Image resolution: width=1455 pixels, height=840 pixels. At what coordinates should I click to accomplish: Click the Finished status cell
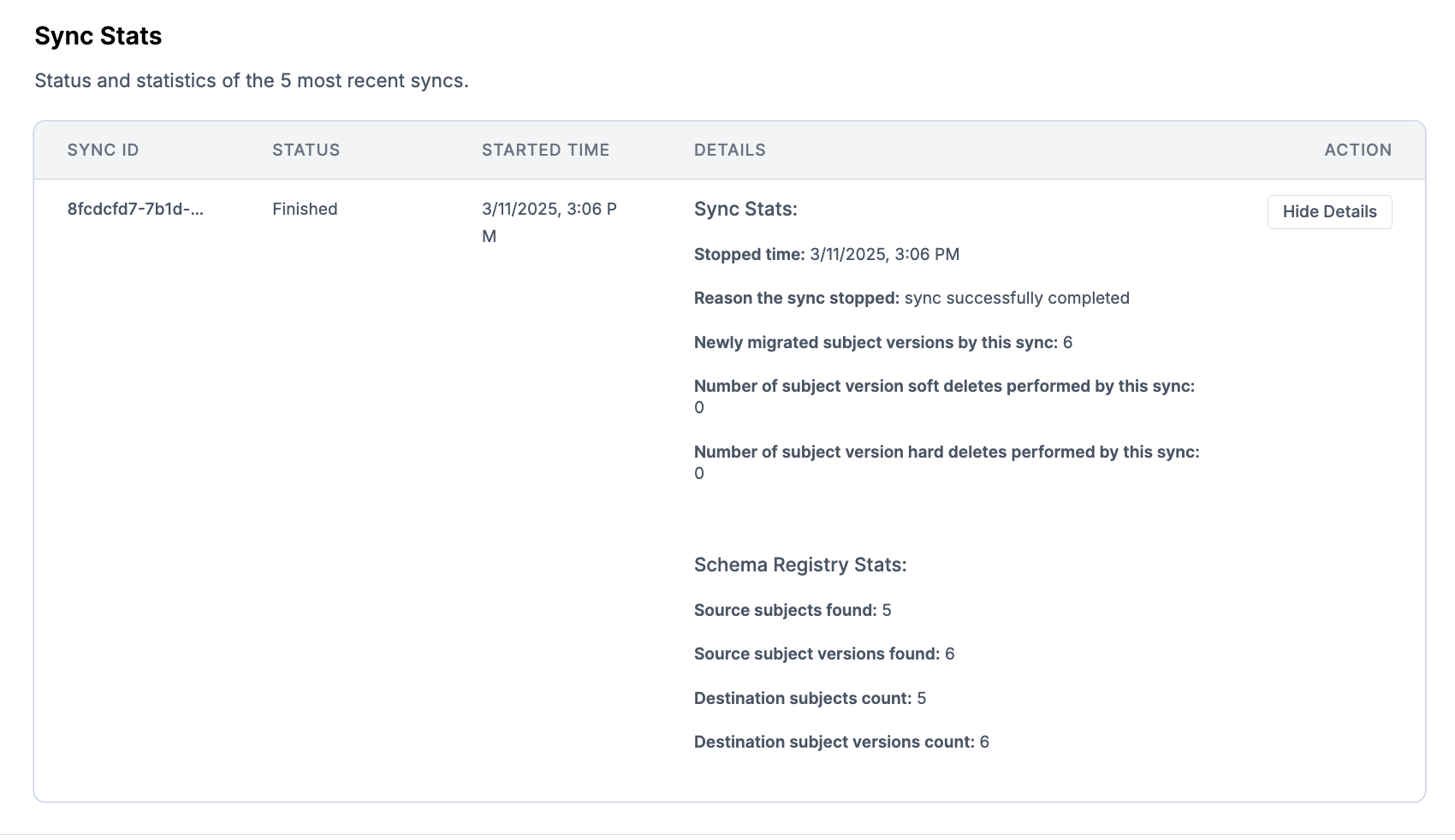click(x=305, y=209)
